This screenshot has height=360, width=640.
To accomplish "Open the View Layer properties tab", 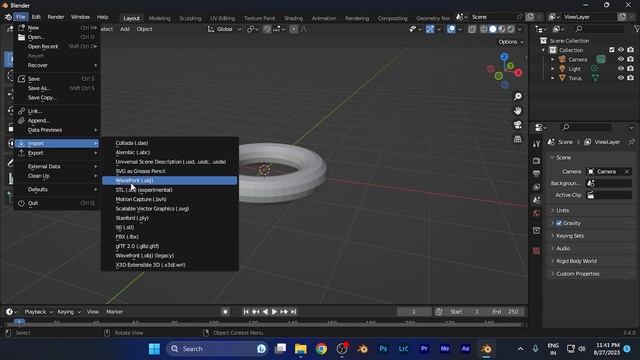I will click(x=536, y=187).
